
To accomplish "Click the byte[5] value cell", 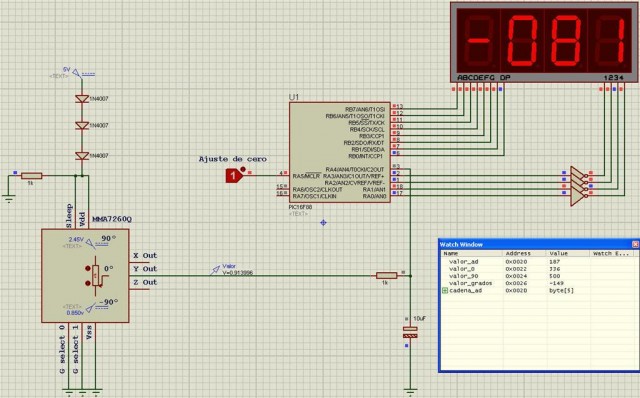I will [561, 291].
